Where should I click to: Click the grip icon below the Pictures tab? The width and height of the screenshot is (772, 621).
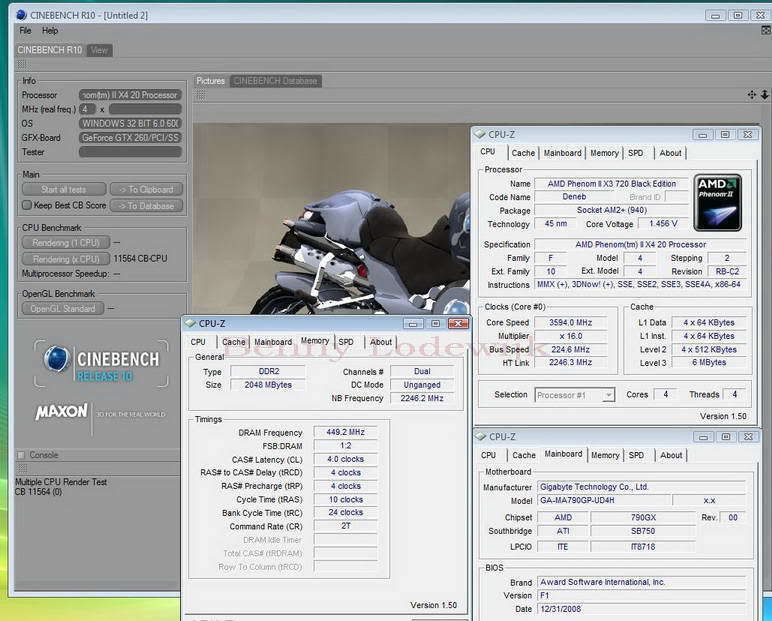201,96
